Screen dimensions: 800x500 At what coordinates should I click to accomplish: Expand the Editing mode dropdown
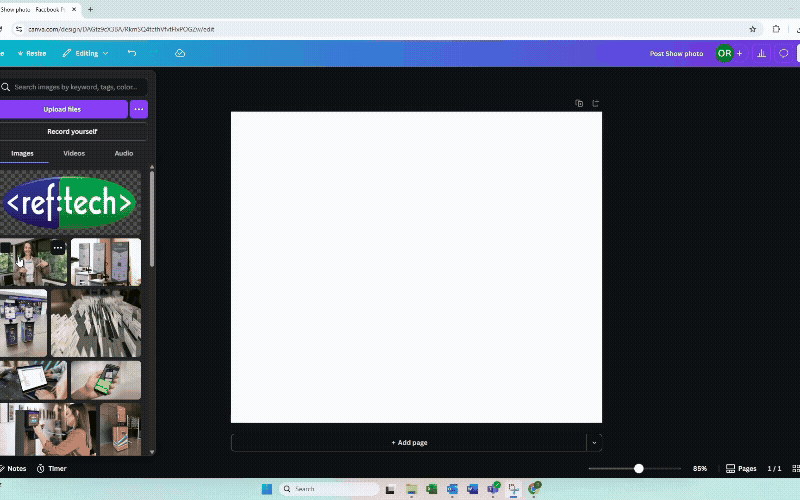coord(86,53)
